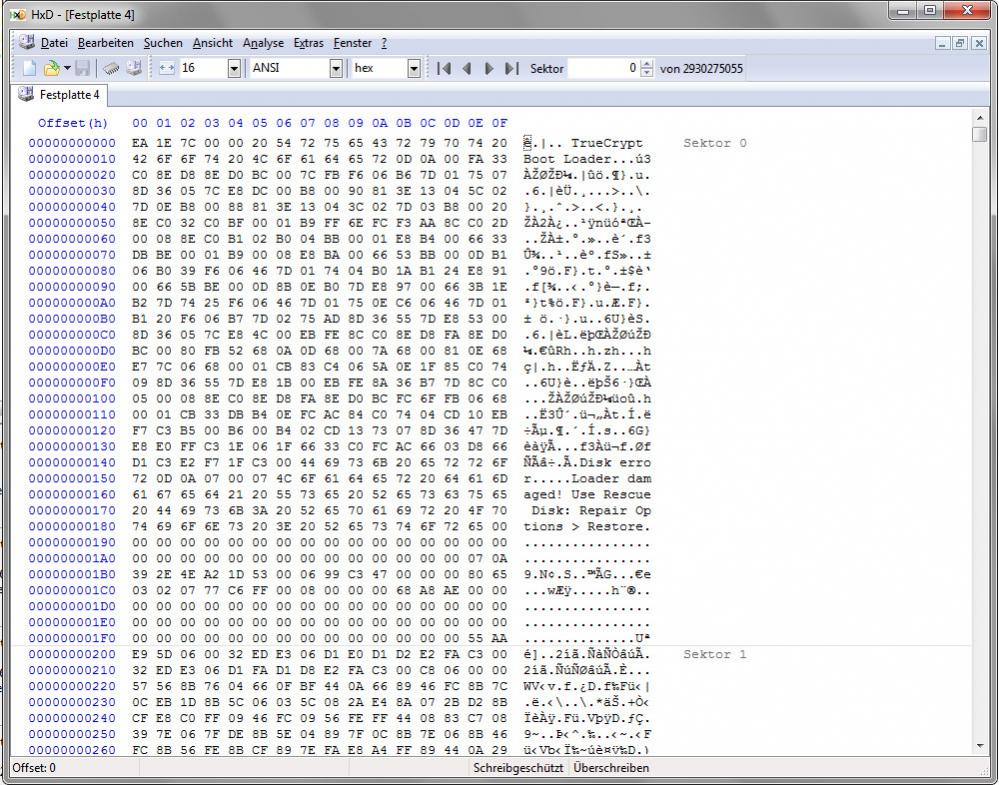Restore the inner document window

point(960,43)
